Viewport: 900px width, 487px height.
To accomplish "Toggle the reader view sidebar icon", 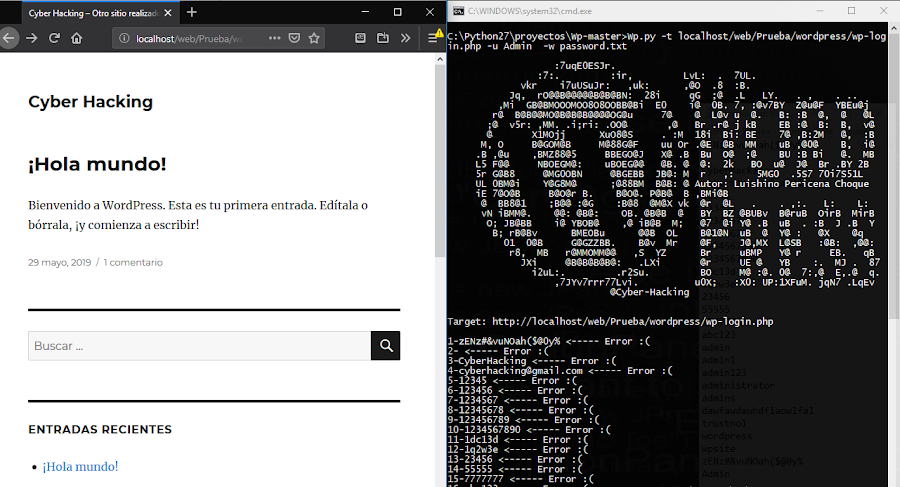I will 360,38.
